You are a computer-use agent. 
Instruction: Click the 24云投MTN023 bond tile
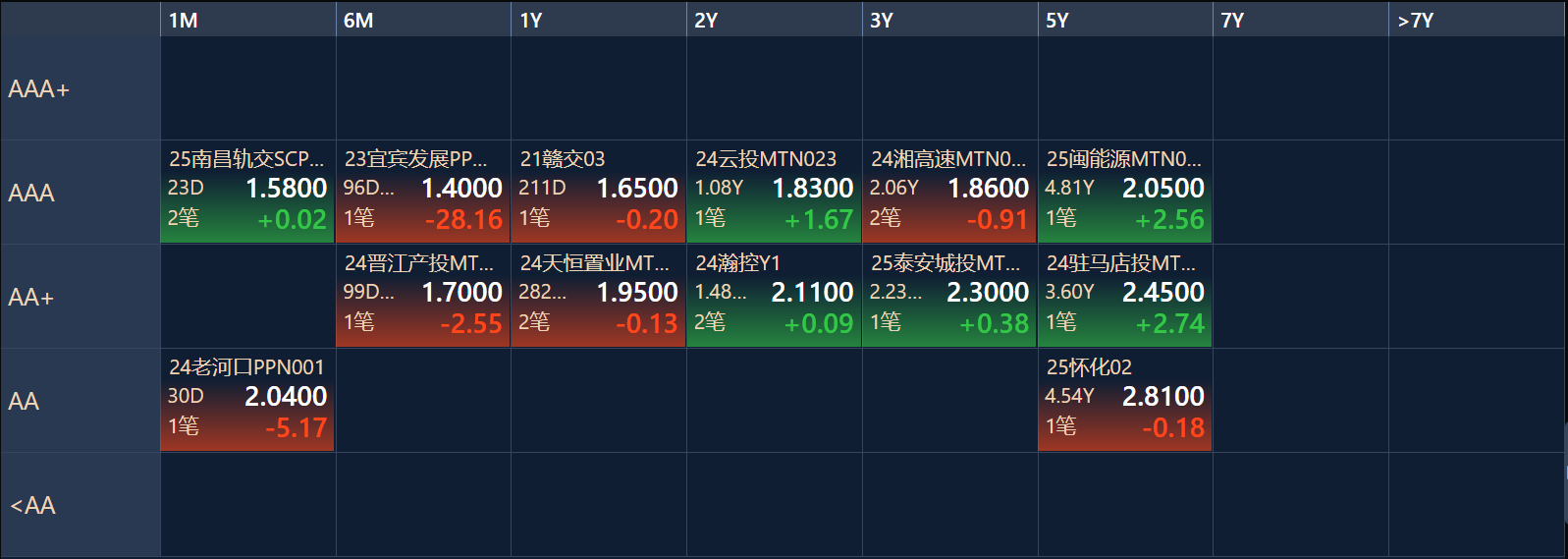click(774, 192)
